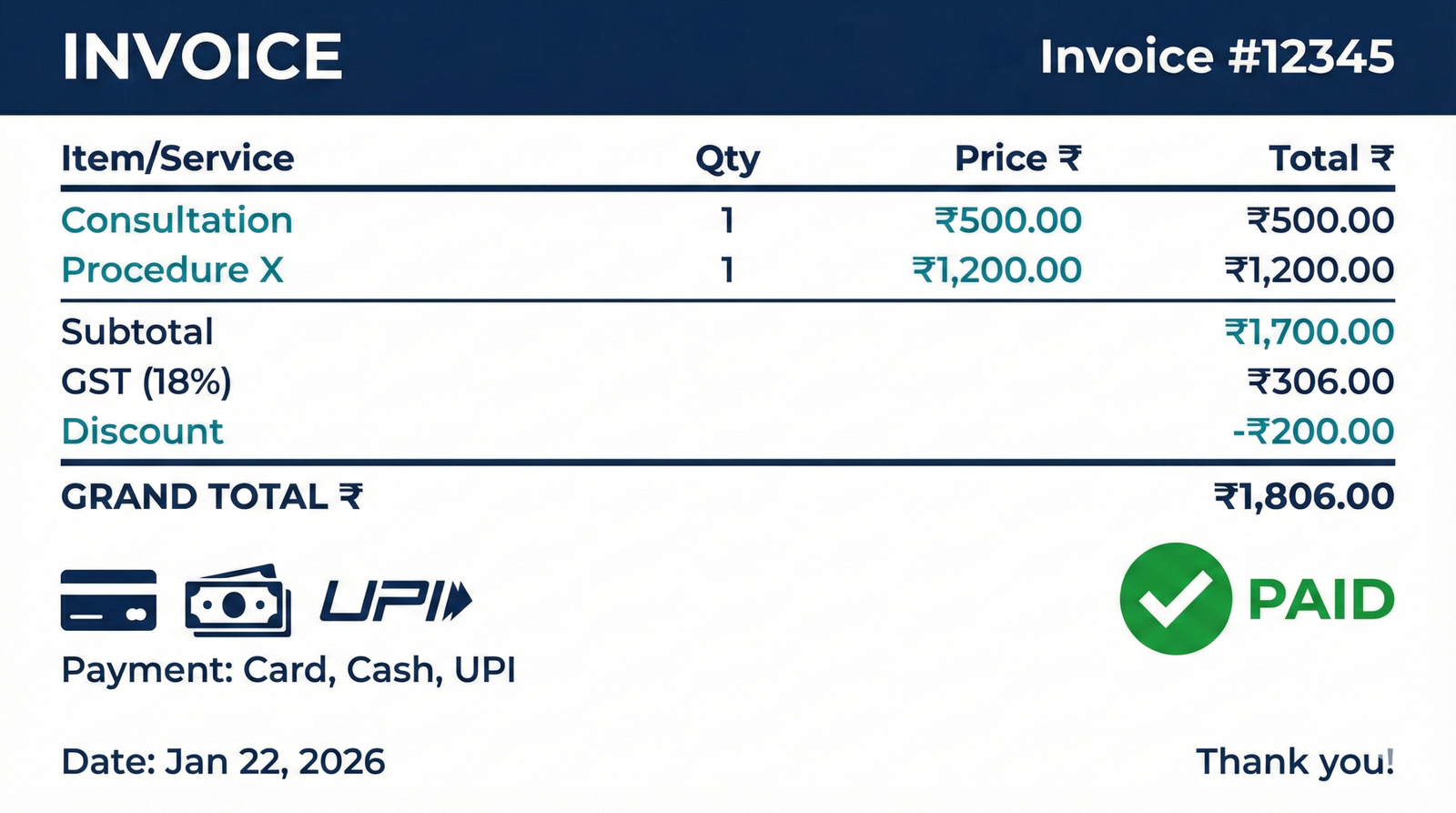Click the Procedure X item link
Screen dimensions: 1456x813
pos(172,270)
